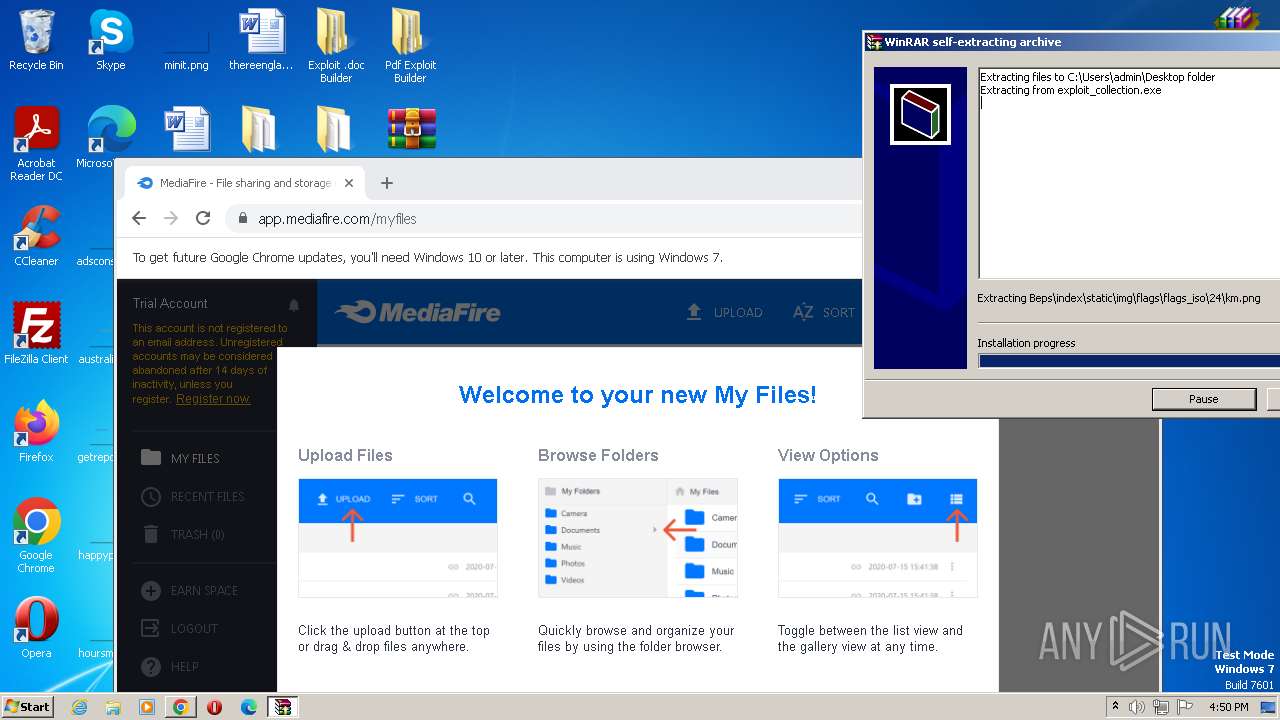The width and height of the screenshot is (1280, 720).
Task: Click the View Options tutorial thumbnail
Action: coord(878,538)
